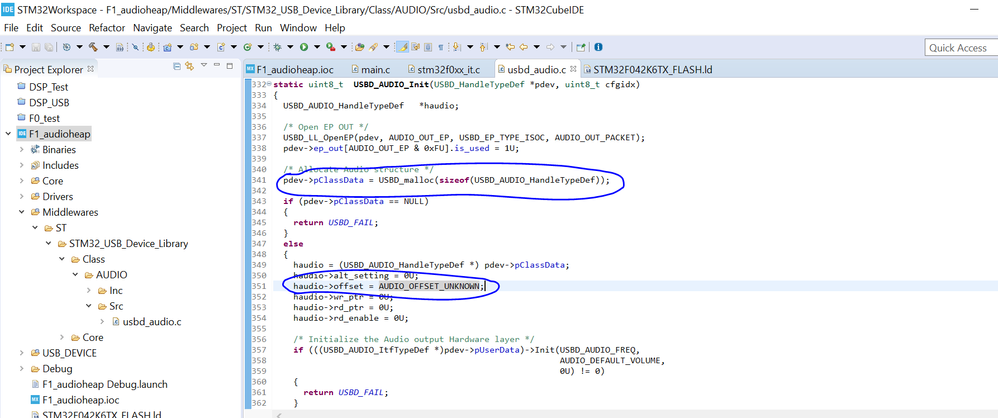
Task: Click the Quick Access search field
Action: 961,48
